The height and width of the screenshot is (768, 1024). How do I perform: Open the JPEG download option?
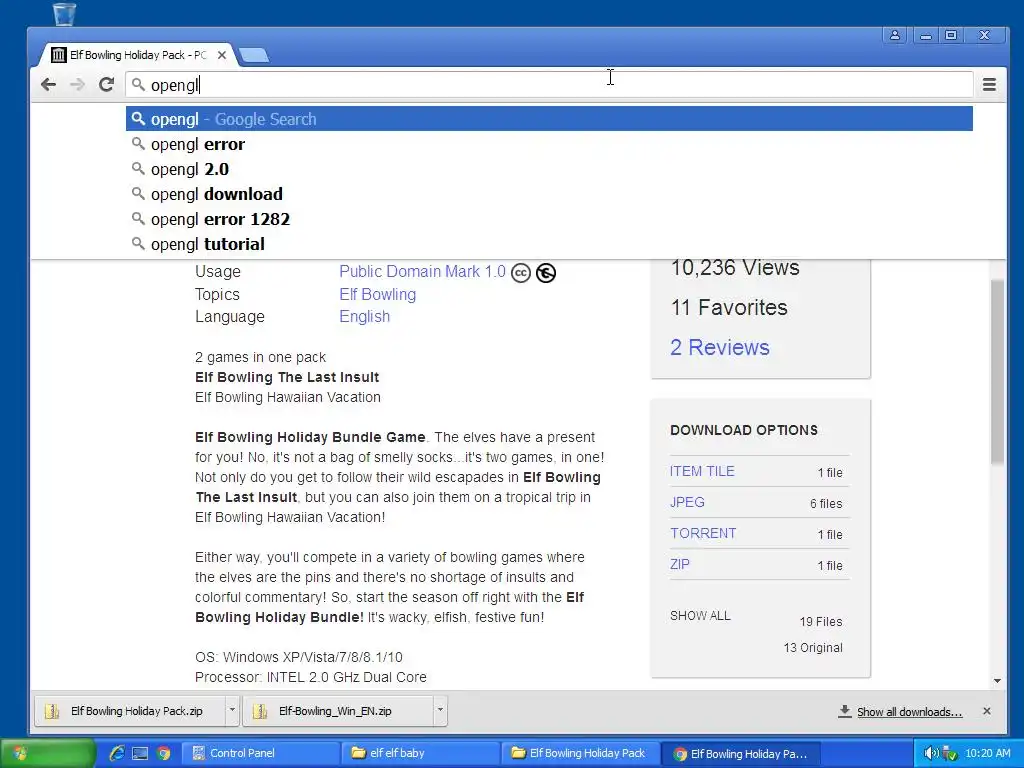point(687,502)
